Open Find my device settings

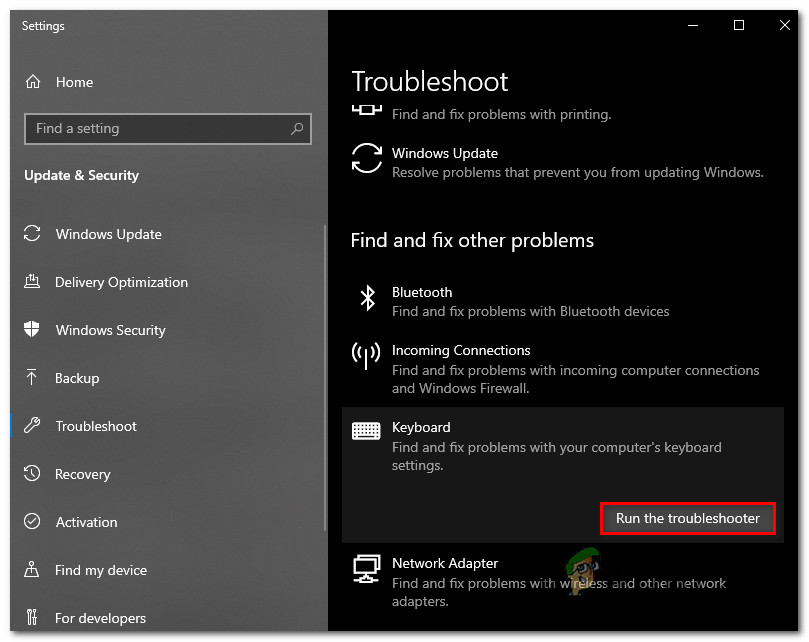[x=101, y=570]
